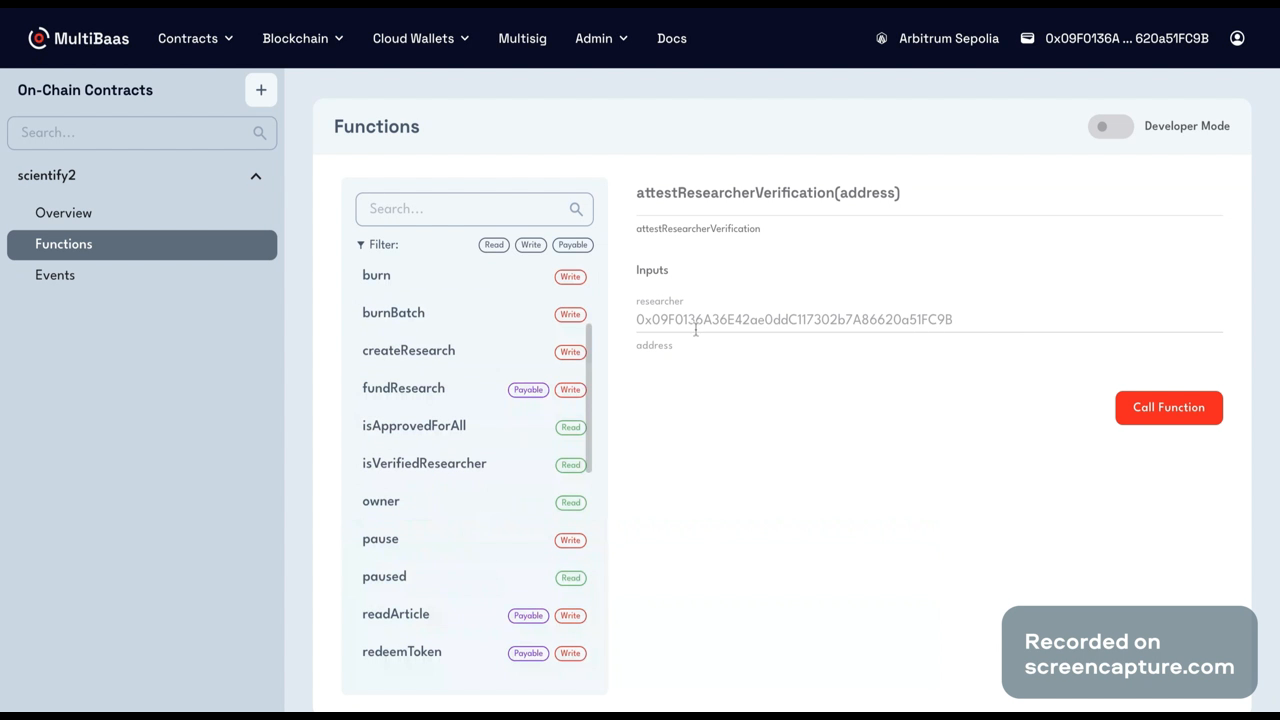Screen dimensions: 1280x720
Task: Open the Admin dropdown menu
Action: (x=602, y=38)
